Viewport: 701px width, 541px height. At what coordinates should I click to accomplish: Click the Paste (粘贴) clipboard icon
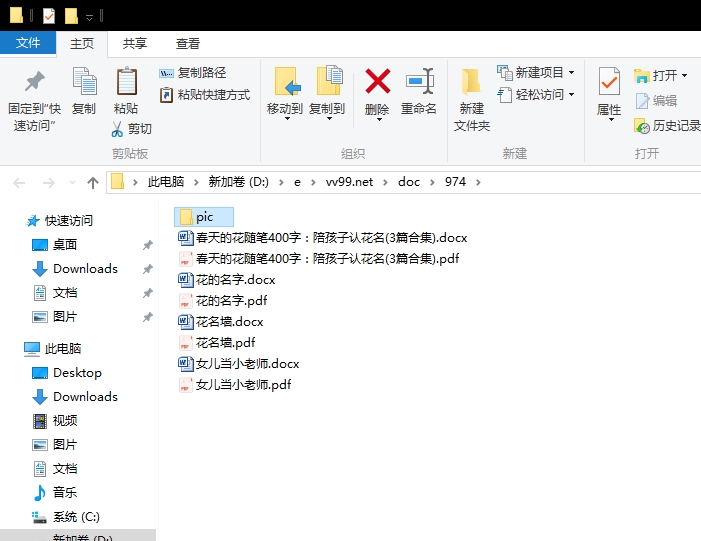pyautogui.click(x=127, y=81)
